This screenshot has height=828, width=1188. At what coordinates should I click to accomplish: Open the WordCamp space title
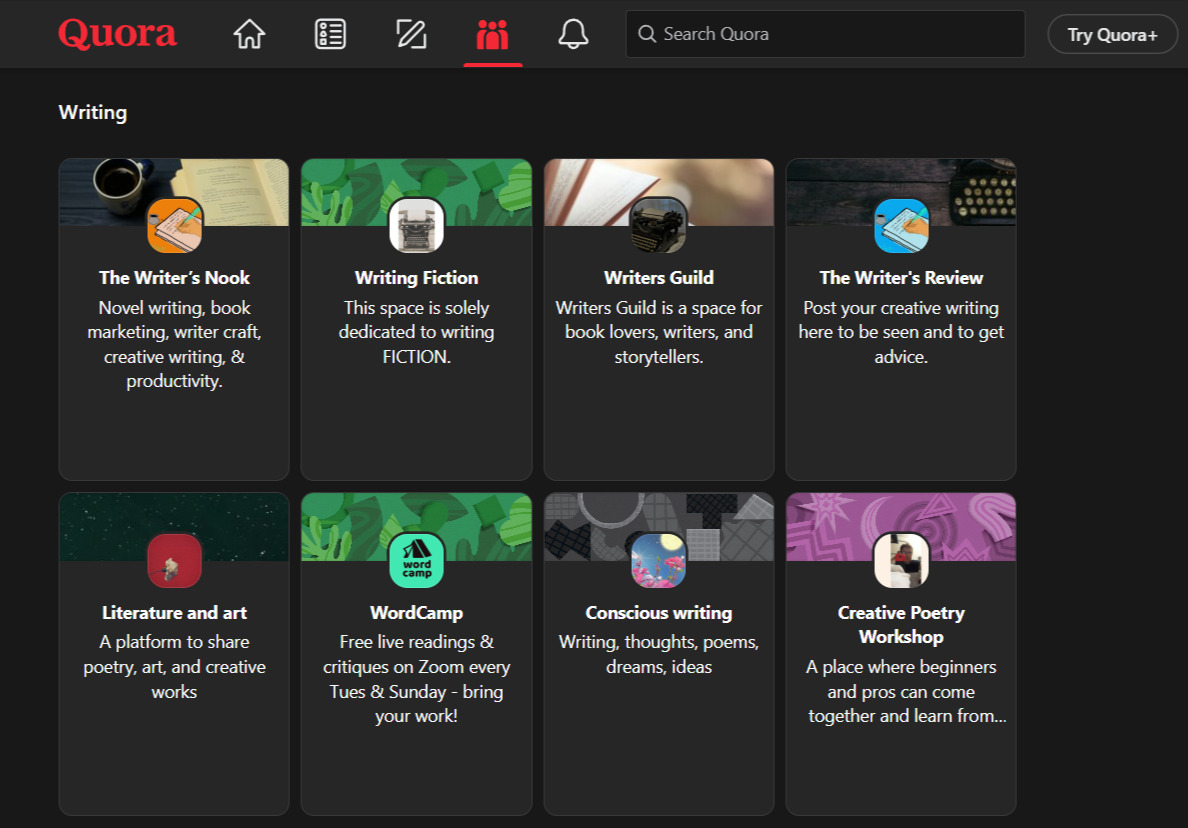coord(417,613)
